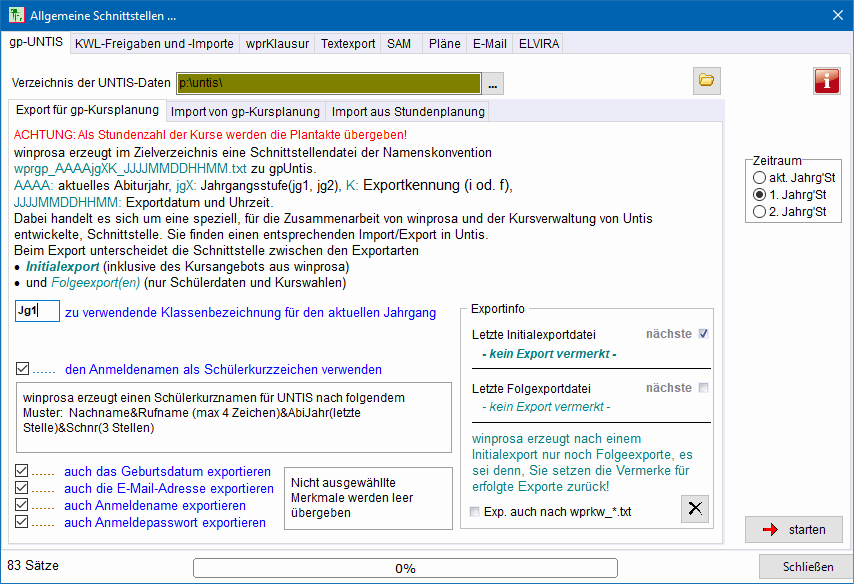The image size is (854, 584).
Task: Toggle E-Mail-Adresse exportieren checkbox
Action: (x=23, y=489)
